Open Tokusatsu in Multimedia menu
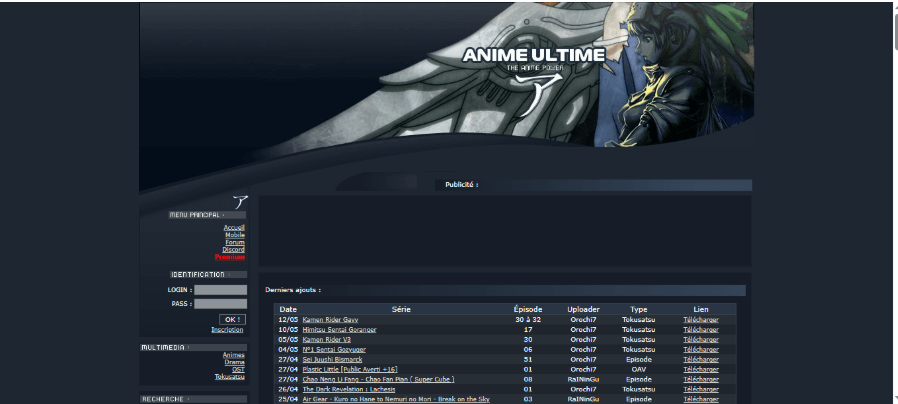The height and width of the screenshot is (404, 898). point(230,377)
